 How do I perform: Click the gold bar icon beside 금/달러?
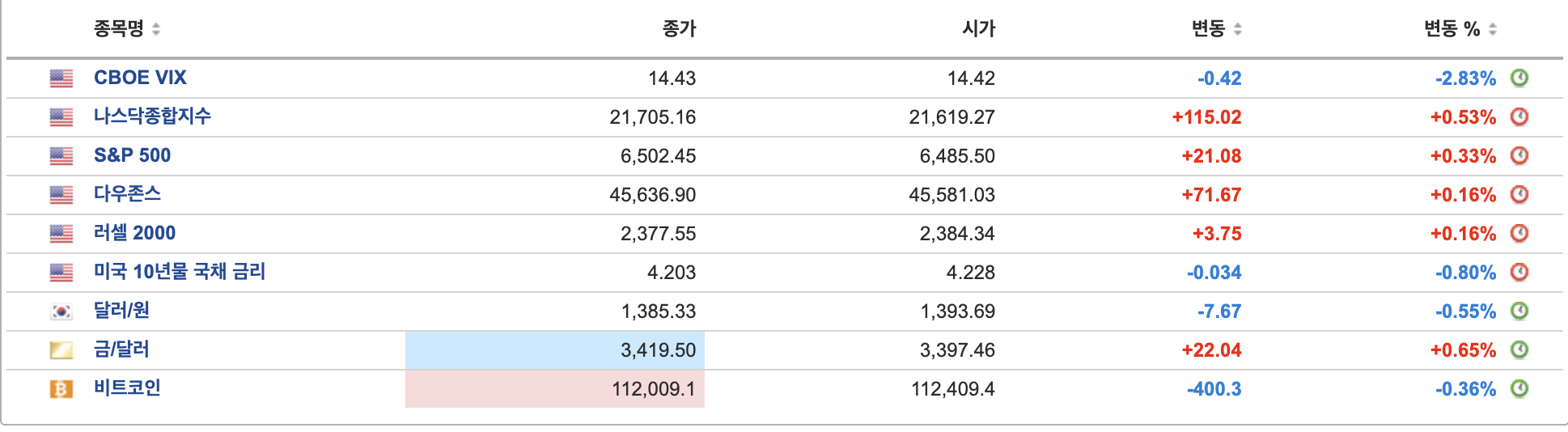(x=61, y=350)
